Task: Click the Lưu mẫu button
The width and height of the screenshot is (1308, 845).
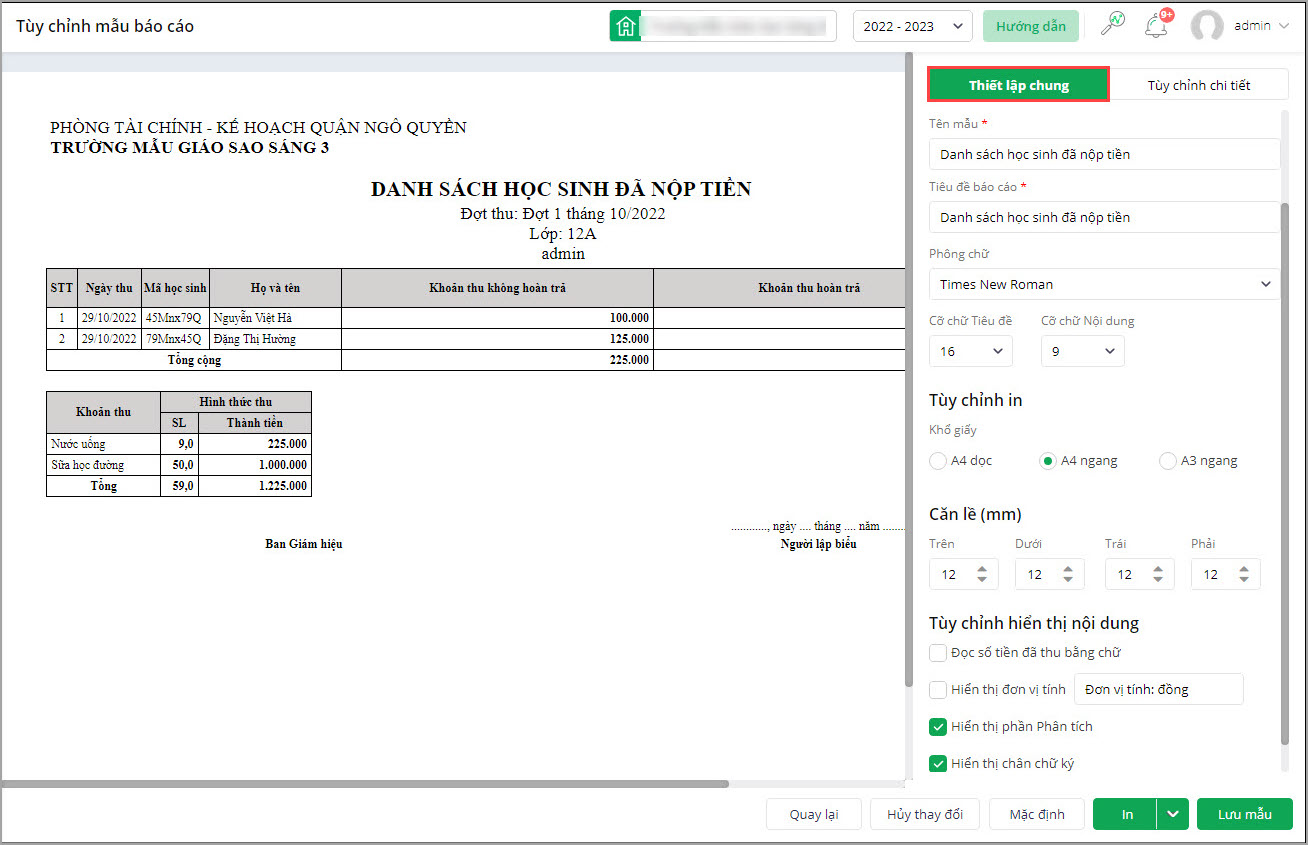Action: click(x=1244, y=814)
